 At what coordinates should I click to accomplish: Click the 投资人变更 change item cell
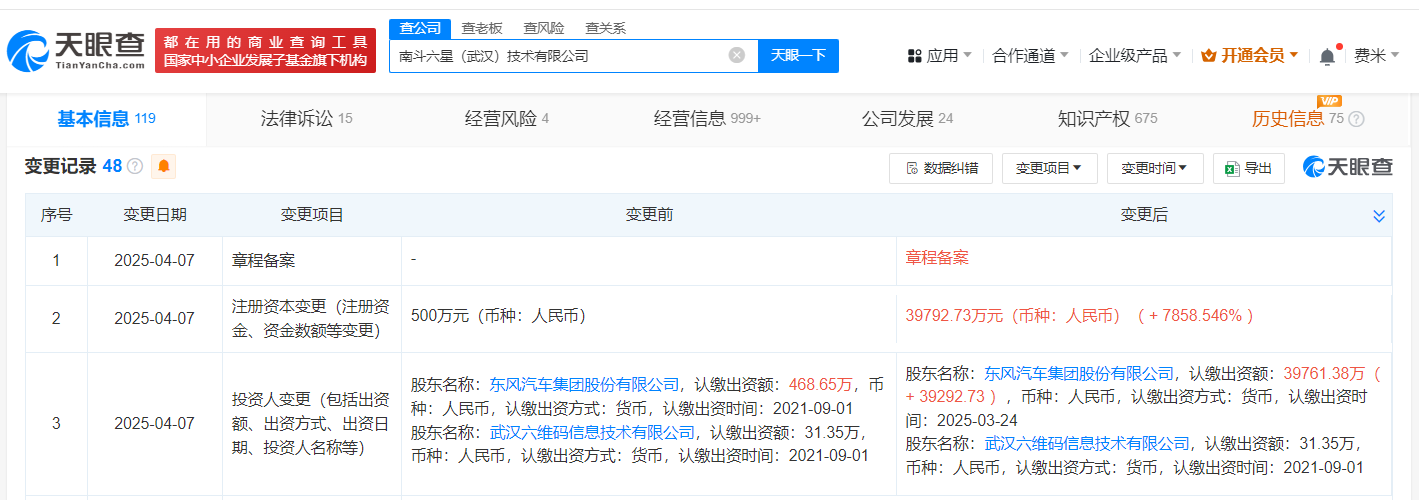312,423
